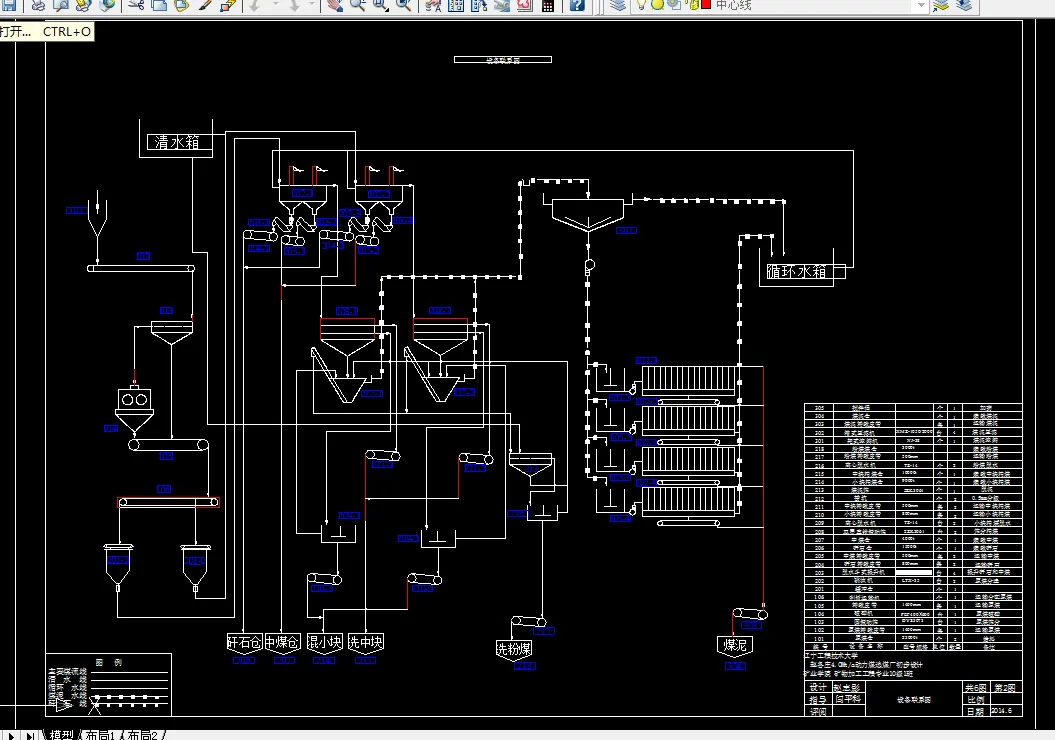Open the Sheet Set Manager icon
The height and width of the screenshot is (740, 1055).
(x=502, y=5)
